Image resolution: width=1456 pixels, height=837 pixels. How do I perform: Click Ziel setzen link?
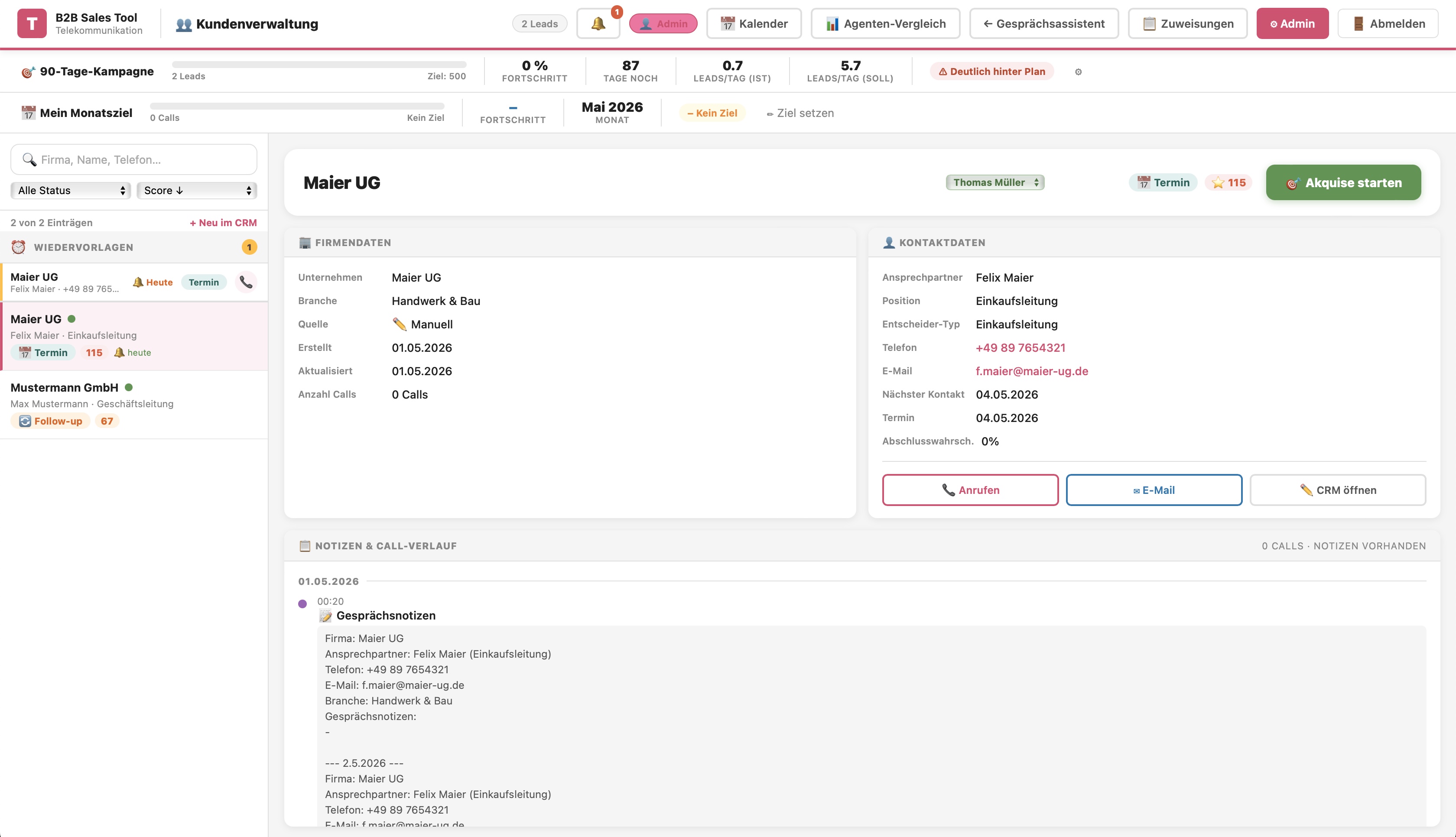799,113
